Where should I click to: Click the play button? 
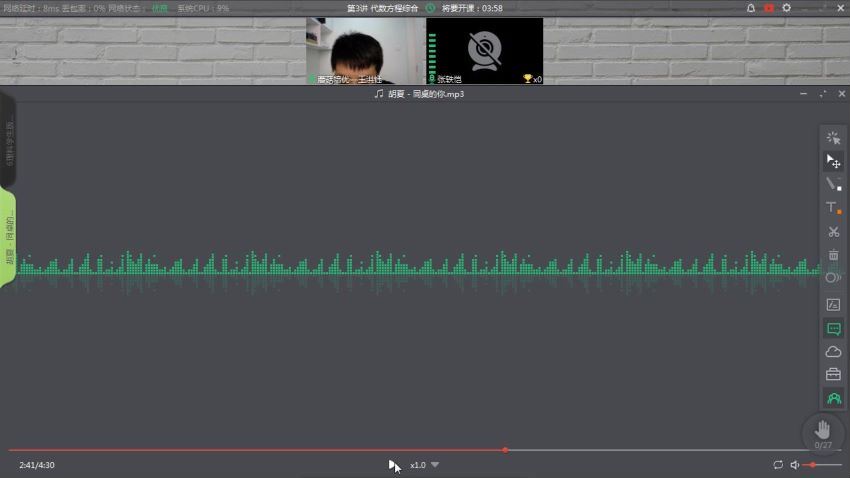[x=392, y=464]
